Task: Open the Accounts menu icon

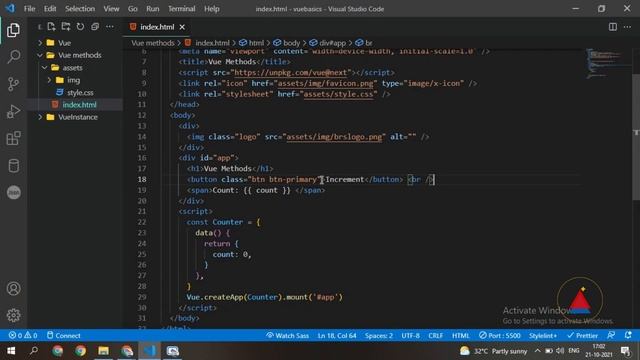Action: pos(13,289)
